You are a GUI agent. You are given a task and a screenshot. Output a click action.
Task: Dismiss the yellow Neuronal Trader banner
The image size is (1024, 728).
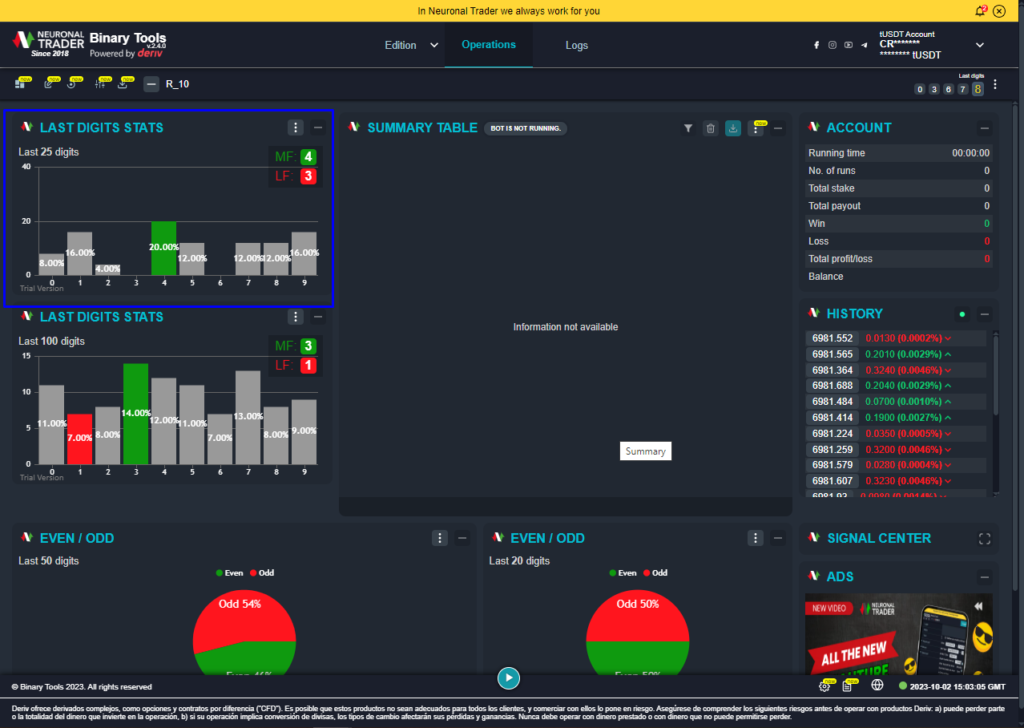pyautogui.click(x=999, y=11)
